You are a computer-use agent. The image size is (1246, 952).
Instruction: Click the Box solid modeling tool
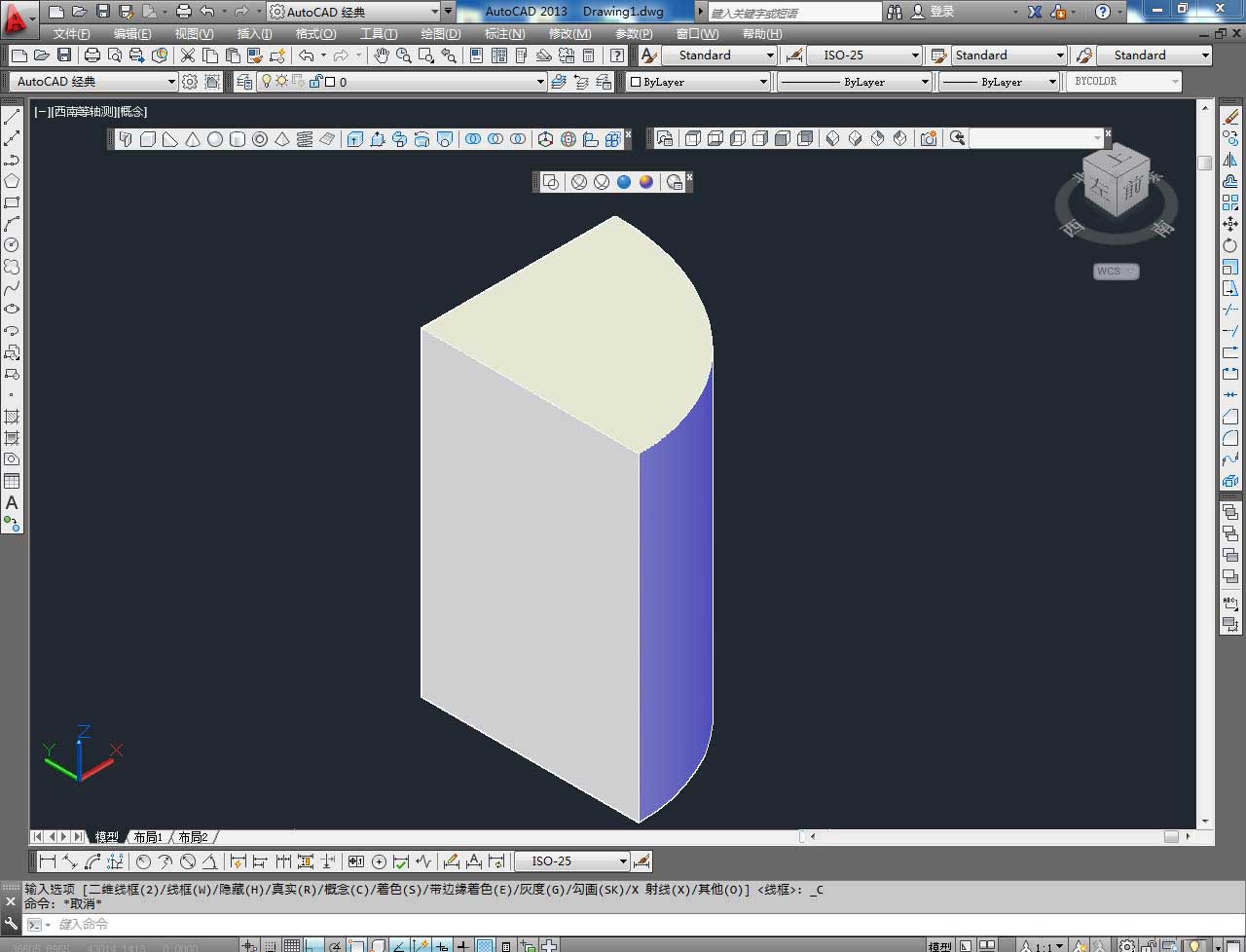click(x=148, y=139)
